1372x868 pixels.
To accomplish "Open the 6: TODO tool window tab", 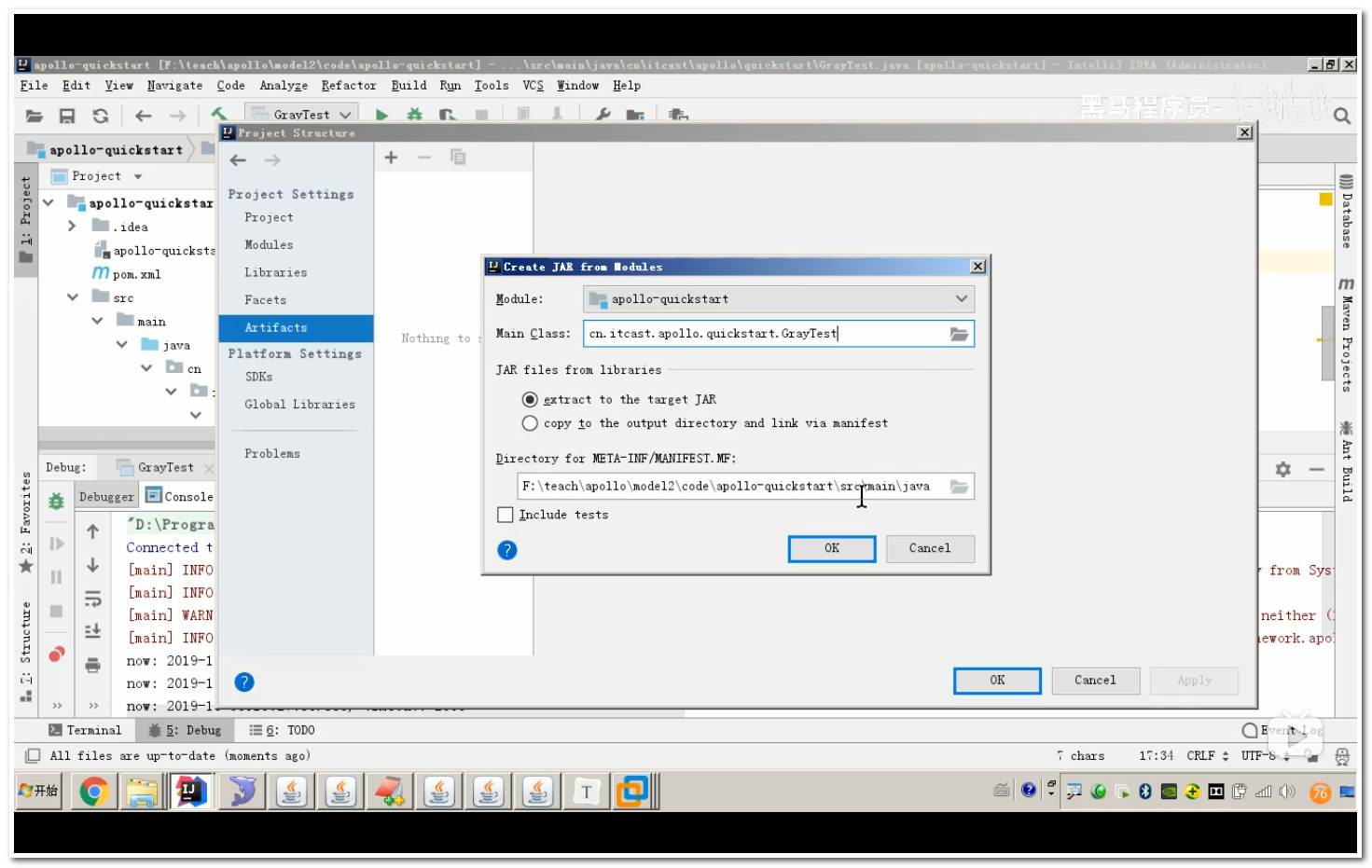I will tap(282, 730).
